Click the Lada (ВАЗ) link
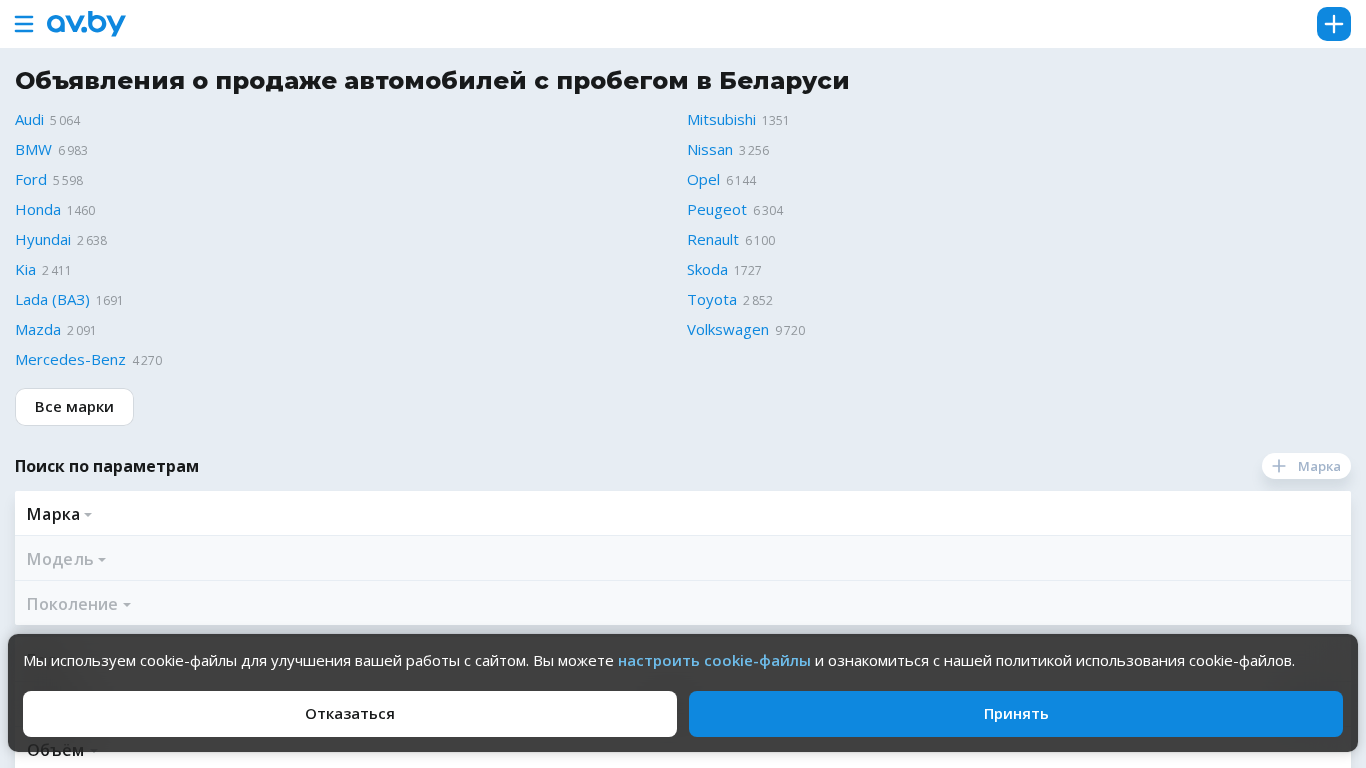 52,300
